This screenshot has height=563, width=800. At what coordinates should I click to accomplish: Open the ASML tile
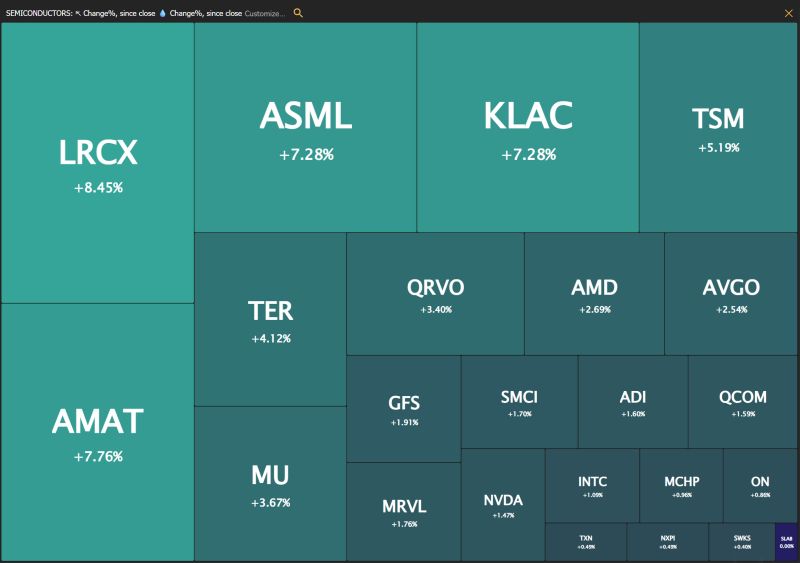coord(305,128)
